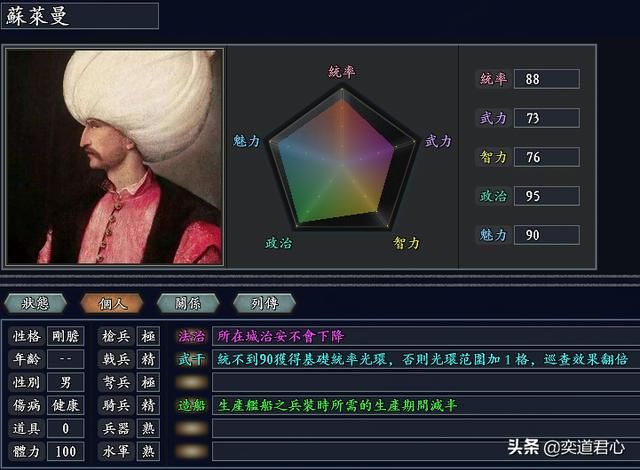Click the 武干 skill description text

[x=422, y=359]
